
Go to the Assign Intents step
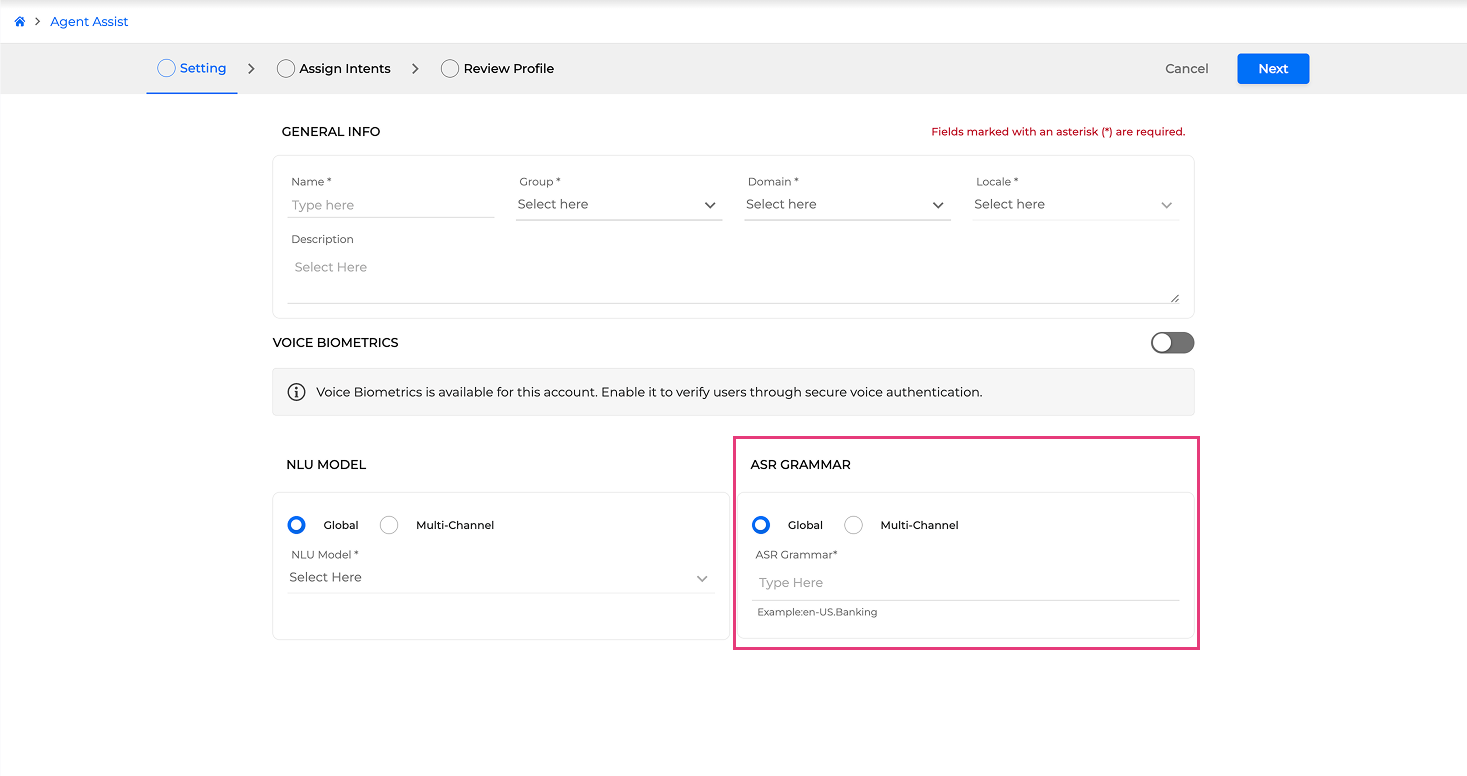[x=344, y=69]
